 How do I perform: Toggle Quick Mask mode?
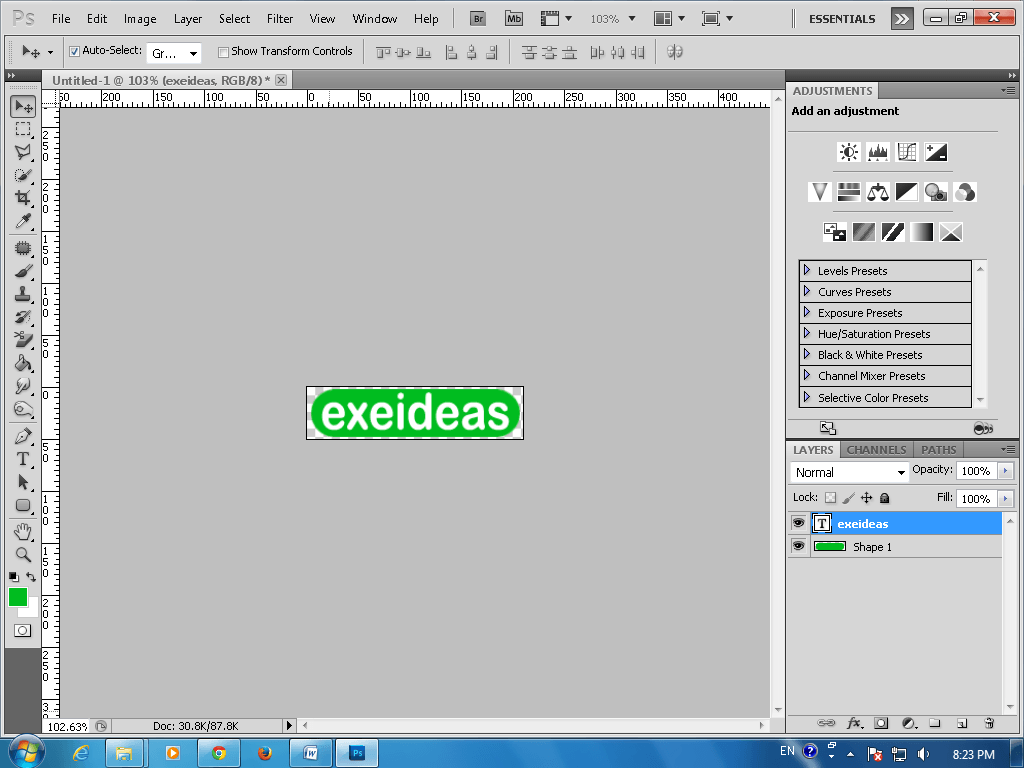[x=23, y=631]
